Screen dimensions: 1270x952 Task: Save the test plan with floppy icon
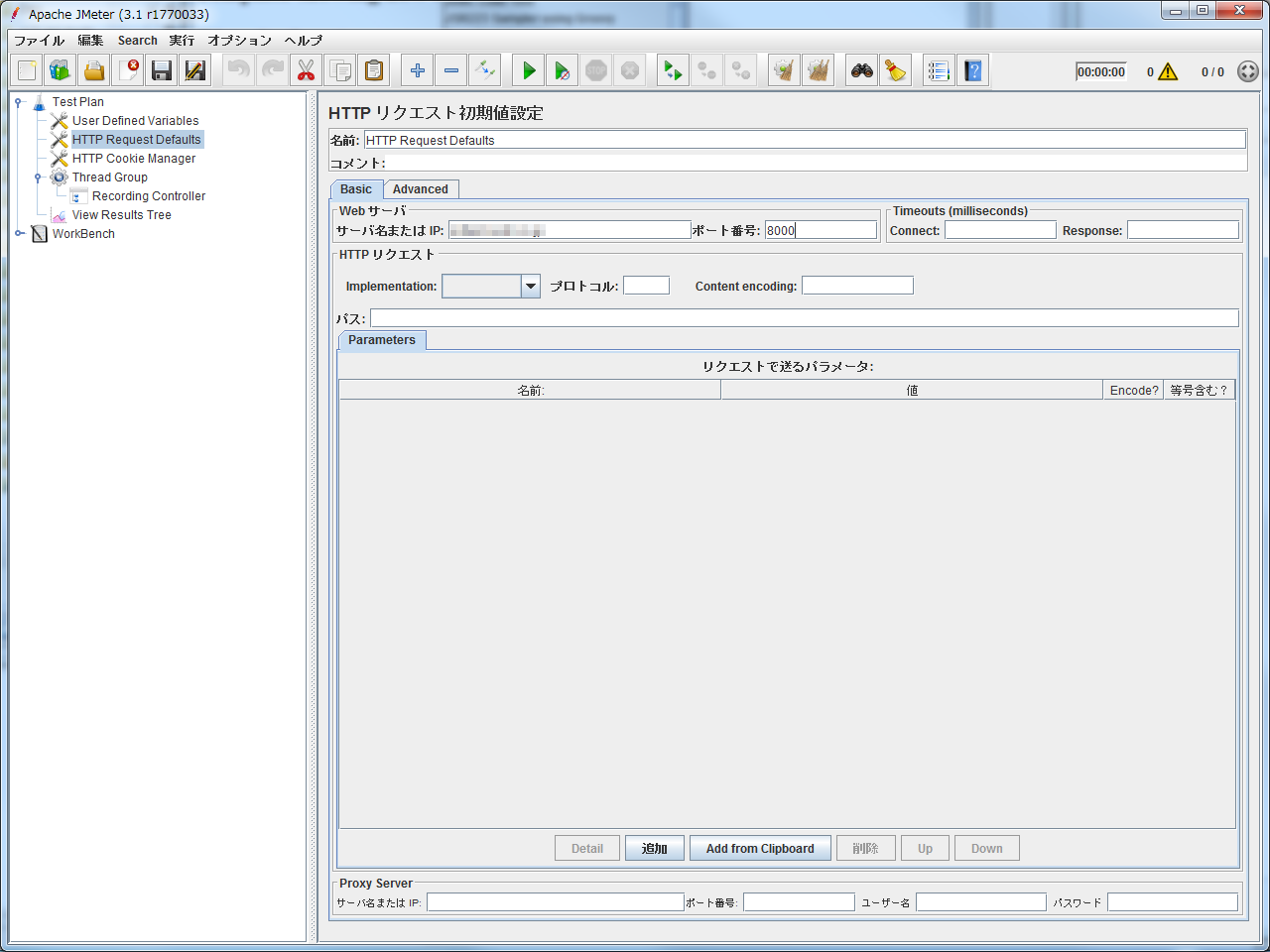[162, 70]
